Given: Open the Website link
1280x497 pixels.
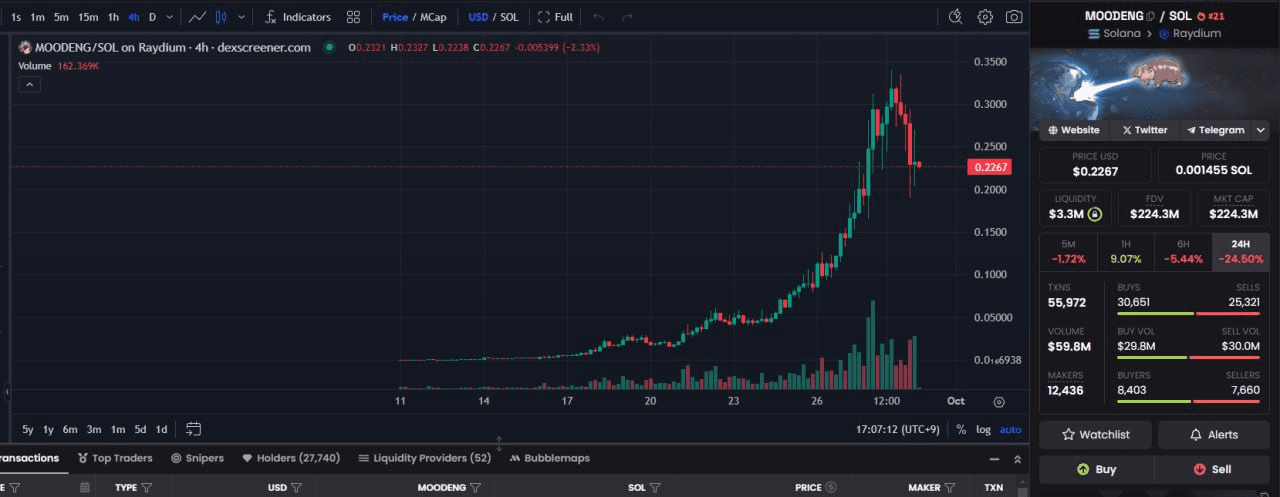Looking at the screenshot, I should point(1074,130).
